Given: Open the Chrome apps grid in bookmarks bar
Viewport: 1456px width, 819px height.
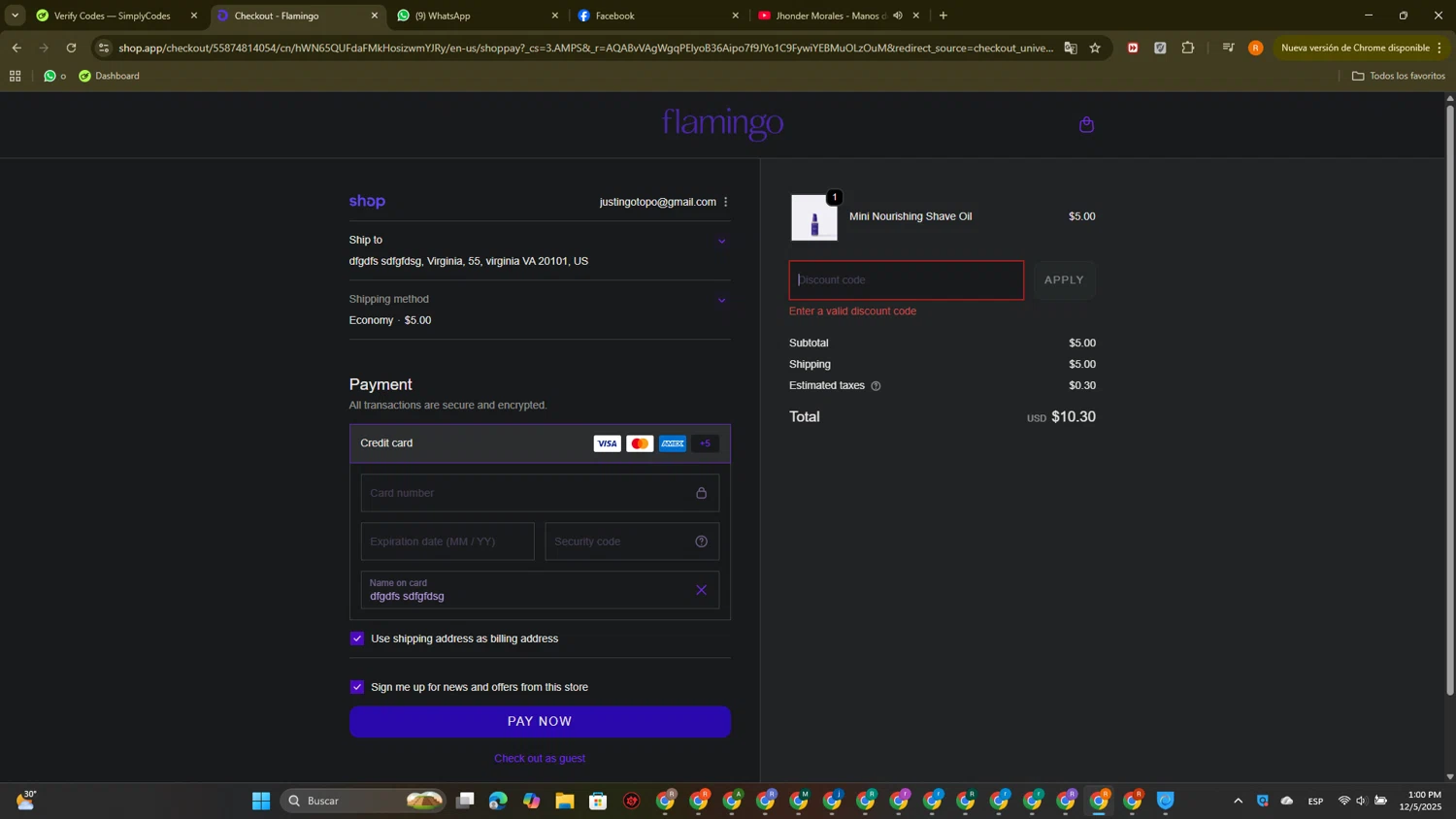Looking at the screenshot, I should 15,76.
